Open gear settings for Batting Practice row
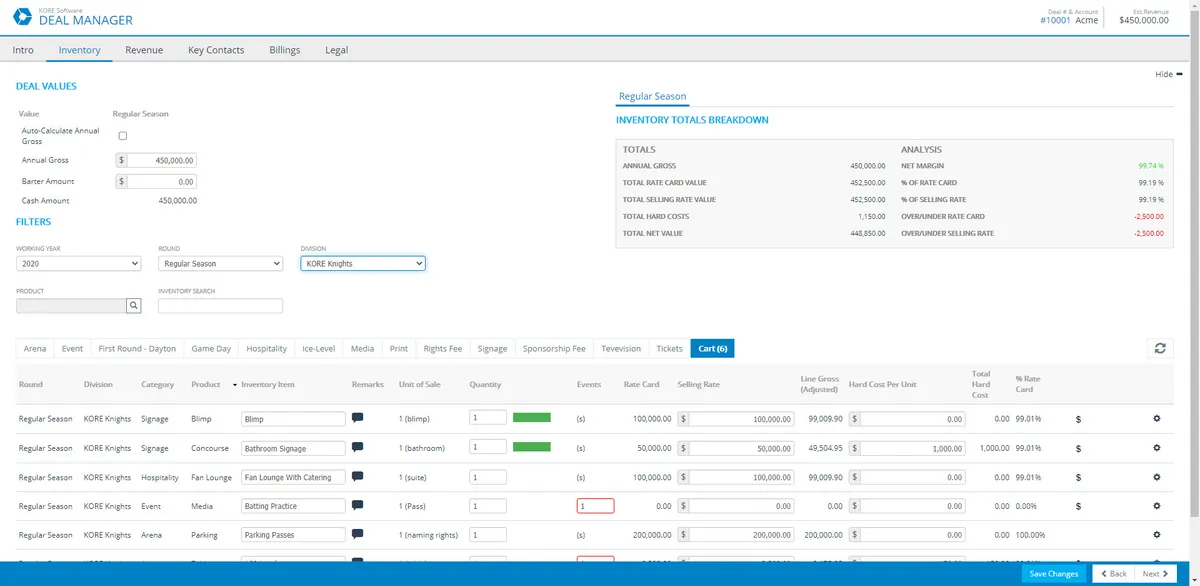Viewport: 1200px width, 586px height. point(1157,506)
